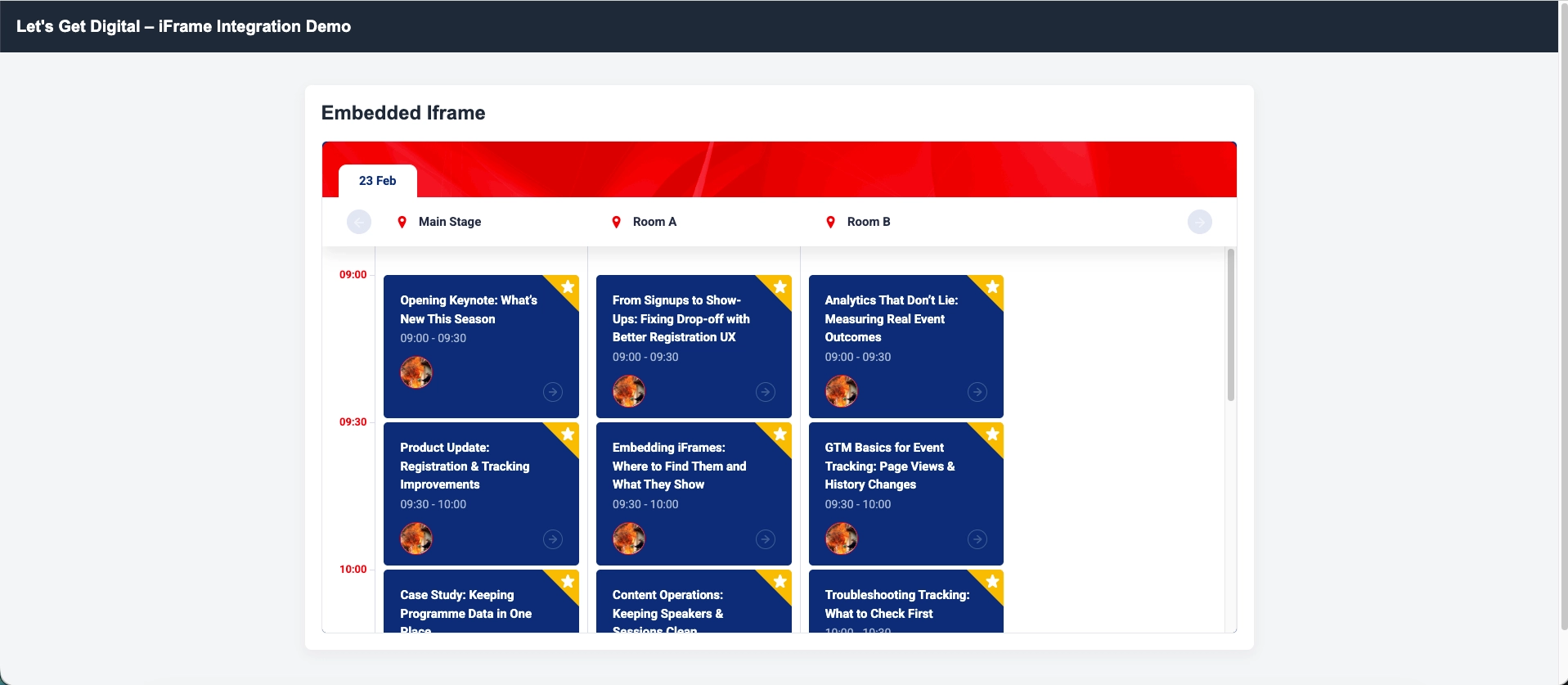Open details arrow on Analytics That Don't Lie card

click(x=977, y=392)
